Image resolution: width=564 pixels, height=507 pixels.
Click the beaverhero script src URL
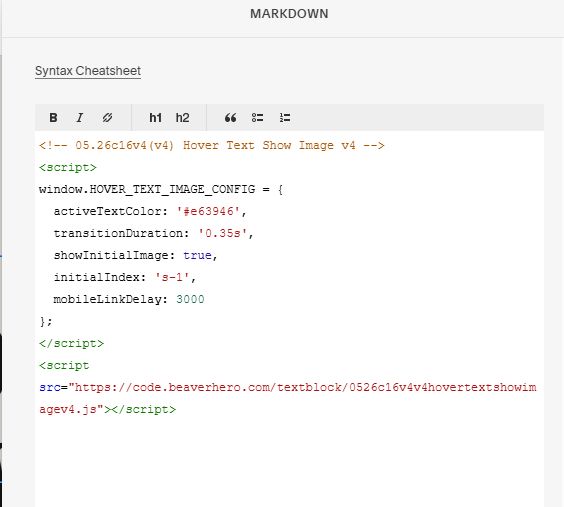coord(288,398)
